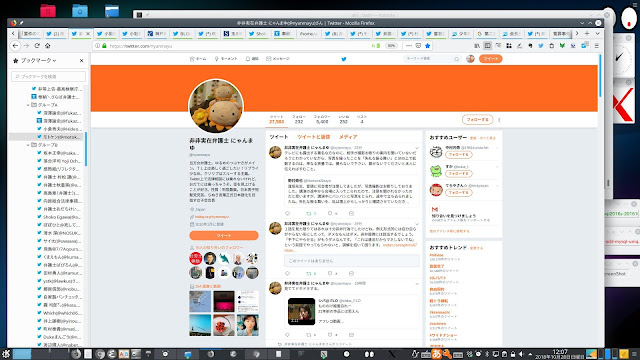Screen dimensions: 640x360
Task: Click the 80% zoom level indicator
Action: (x=391, y=46)
